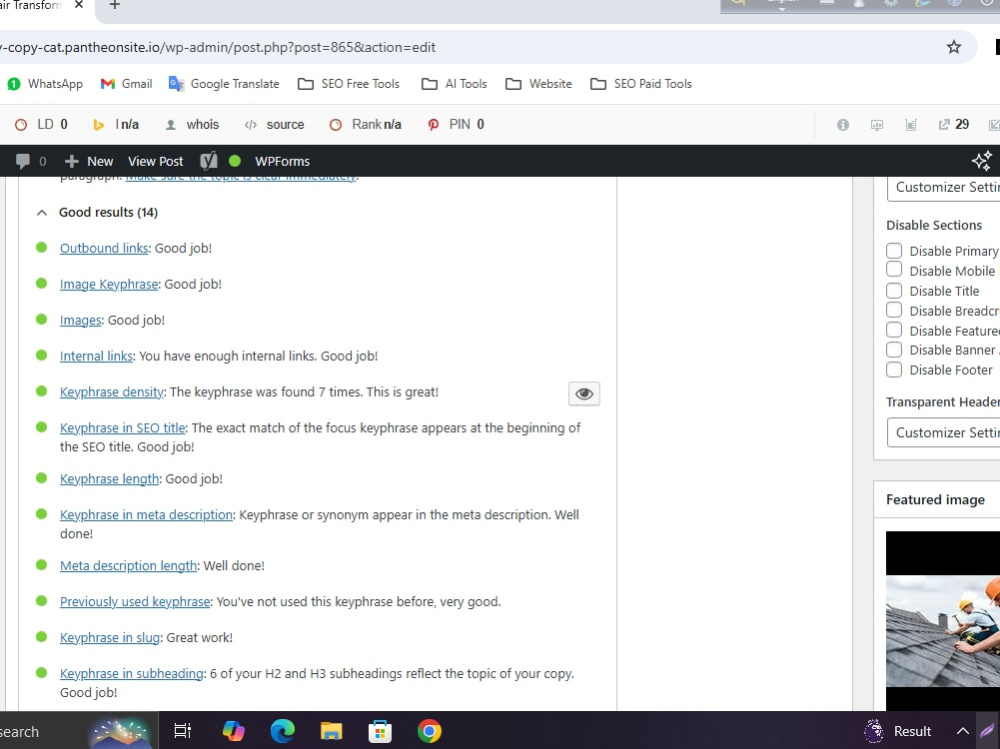Click the Pinterest PIN counter icon
The height and width of the screenshot is (749, 1000).
pos(433,125)
